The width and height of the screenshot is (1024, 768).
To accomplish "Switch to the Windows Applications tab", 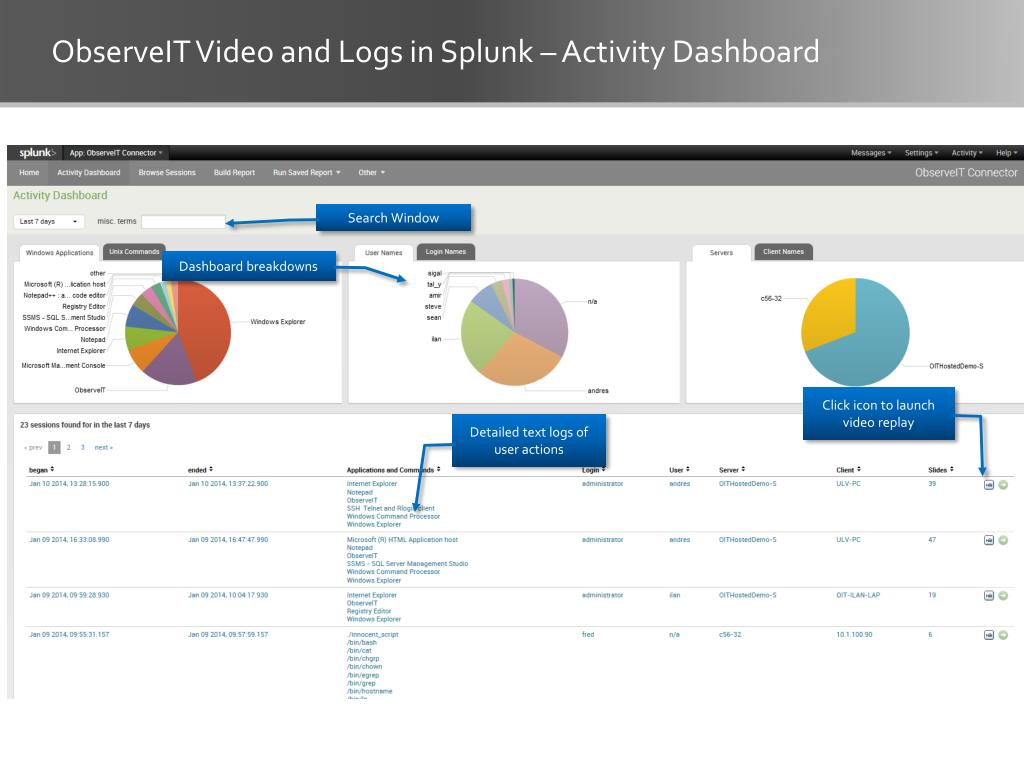I will [59, 253].
